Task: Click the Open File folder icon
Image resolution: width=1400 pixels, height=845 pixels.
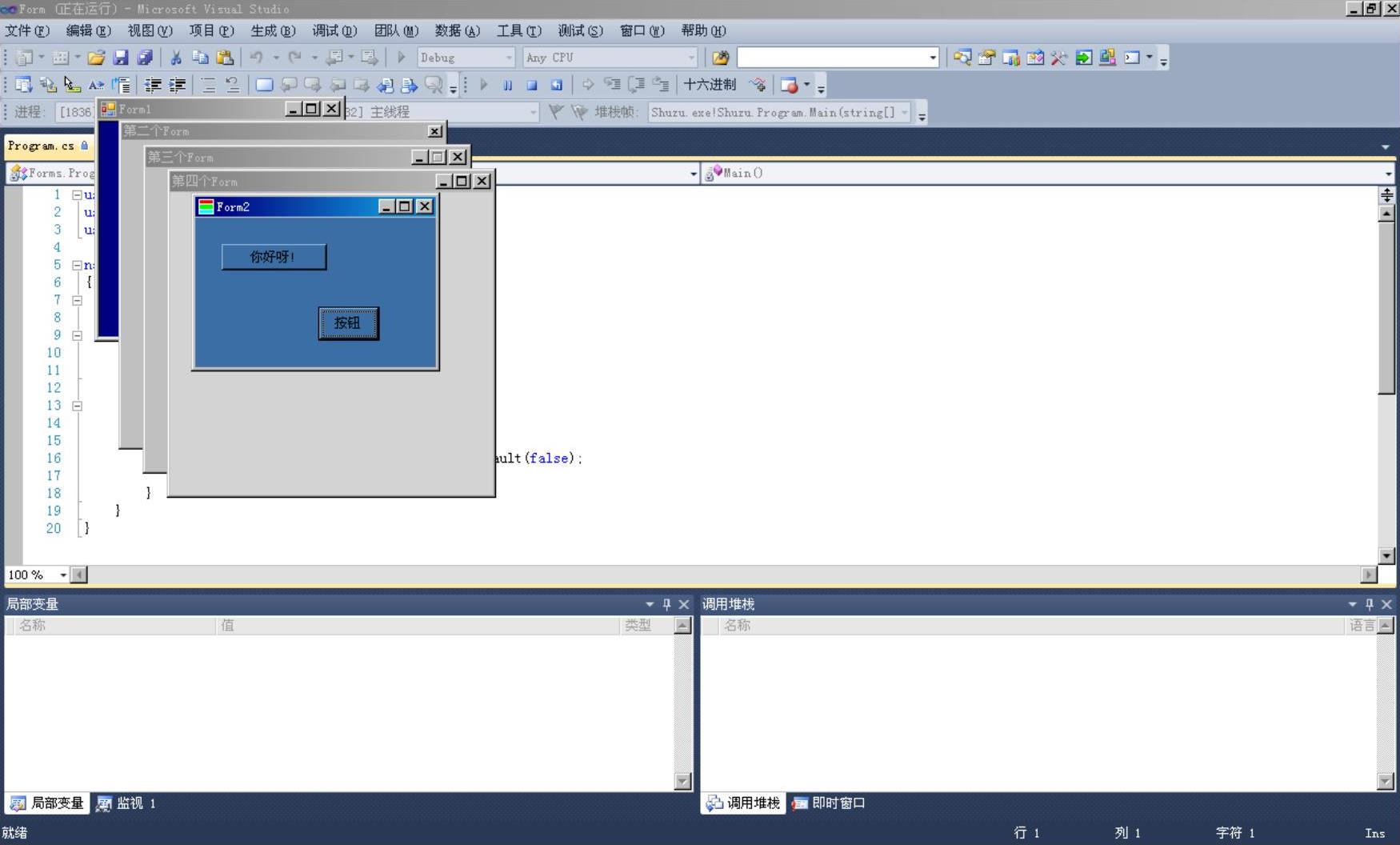Action: coord(96,58)
